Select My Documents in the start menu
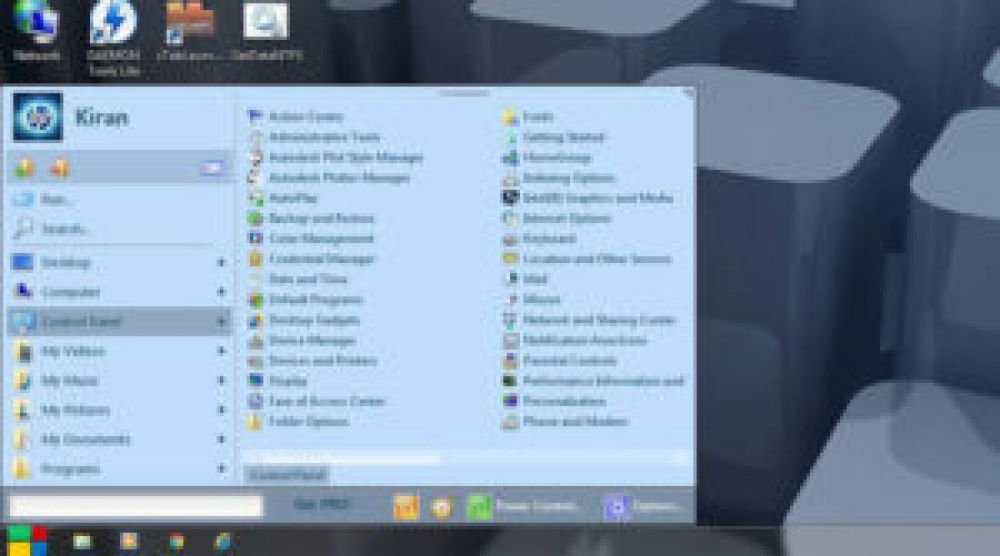 [x=119, y=439]
